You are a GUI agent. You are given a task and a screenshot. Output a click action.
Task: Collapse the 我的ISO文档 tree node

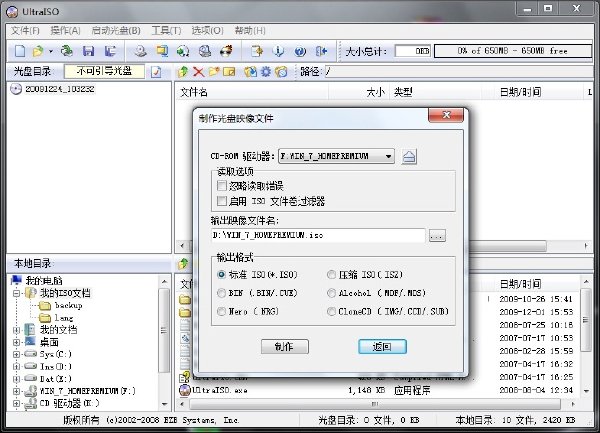pos(16,293)
